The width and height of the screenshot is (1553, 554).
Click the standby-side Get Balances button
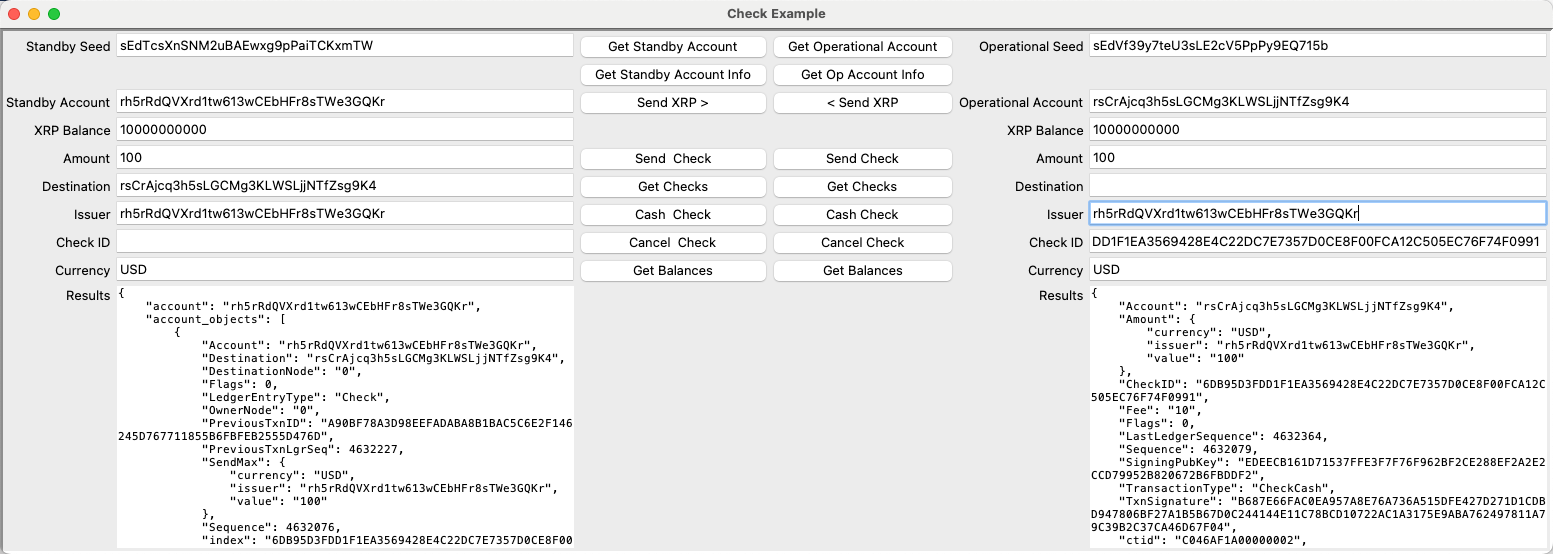click(x=673, y=270)
